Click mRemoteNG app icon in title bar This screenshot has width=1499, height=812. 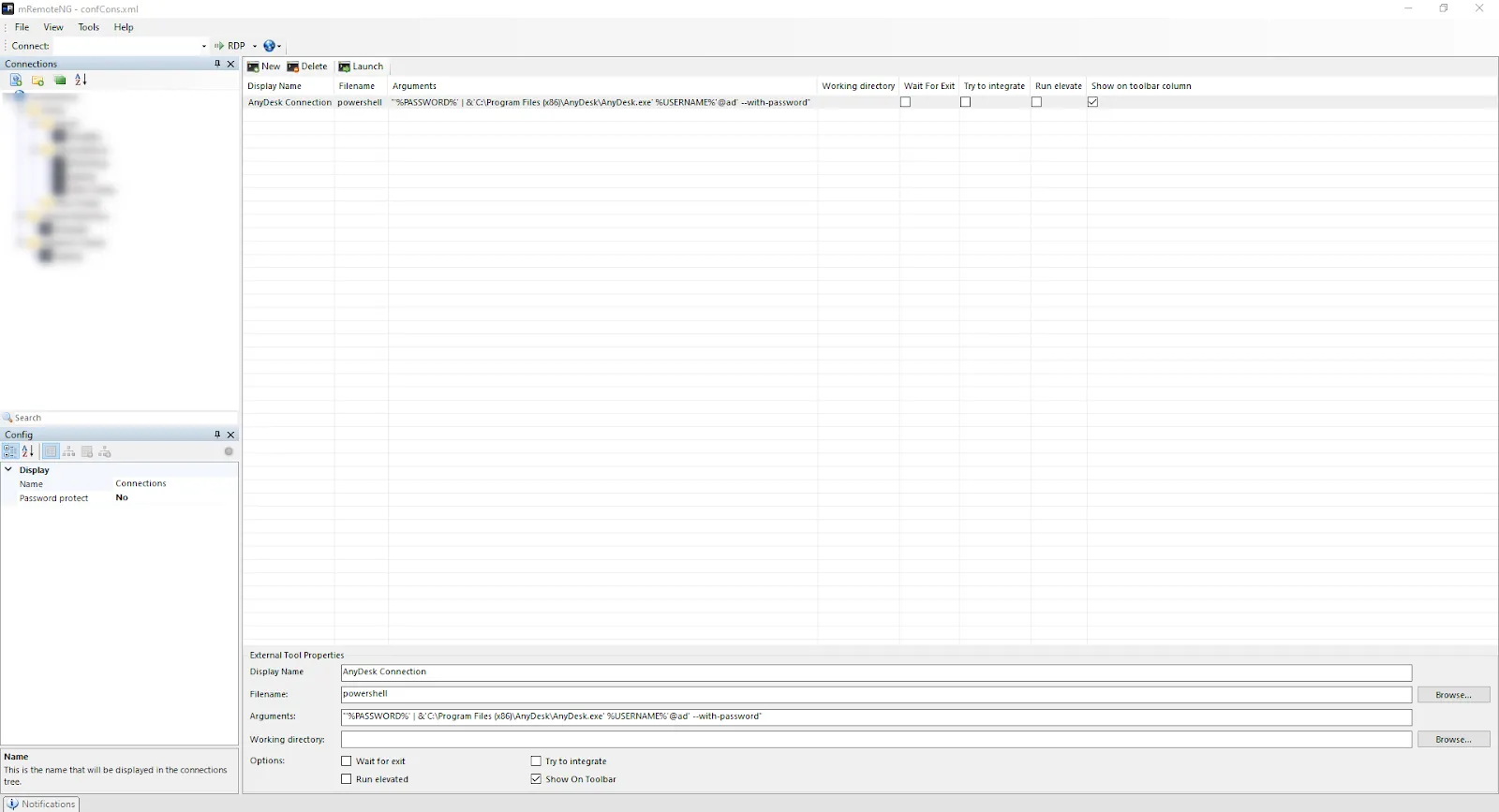(8, 8)
